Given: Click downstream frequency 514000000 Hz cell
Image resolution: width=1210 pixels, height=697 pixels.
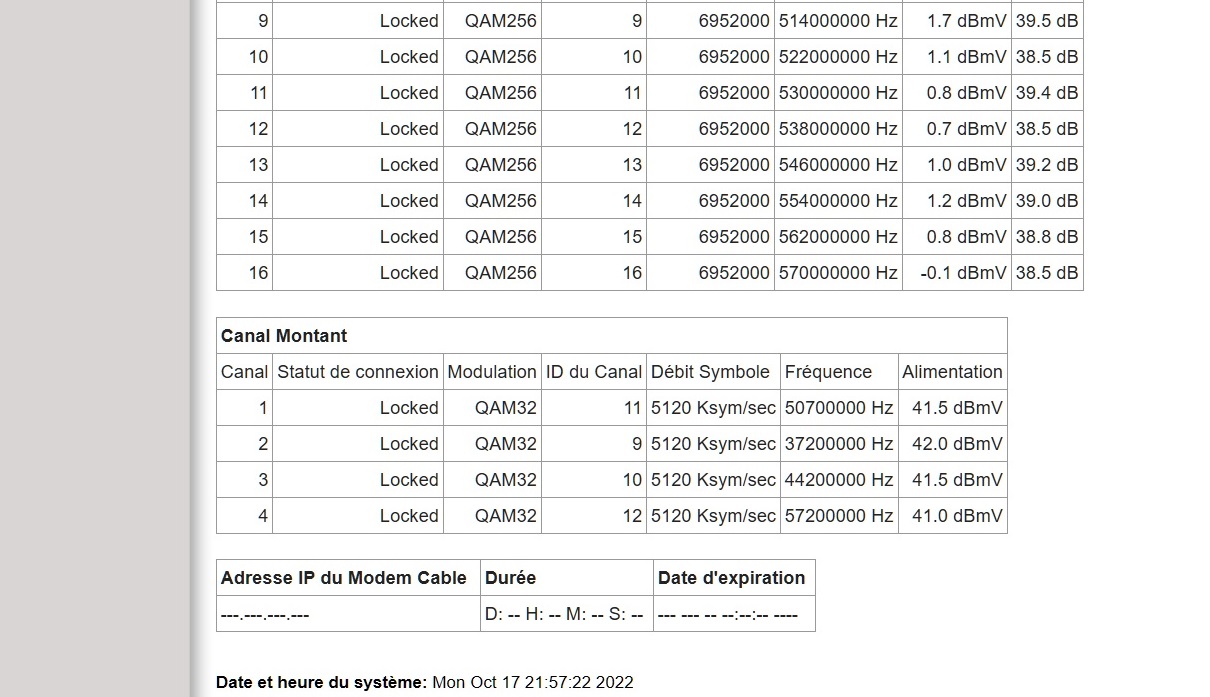Looking at the screenshot, I should [838, 21].
